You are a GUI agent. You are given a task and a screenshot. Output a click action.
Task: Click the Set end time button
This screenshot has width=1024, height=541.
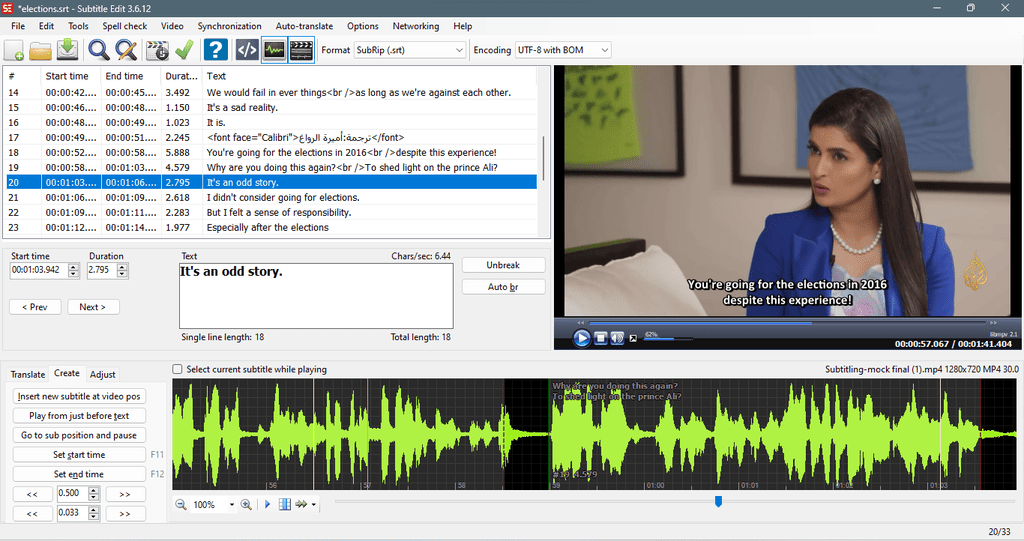79,474
